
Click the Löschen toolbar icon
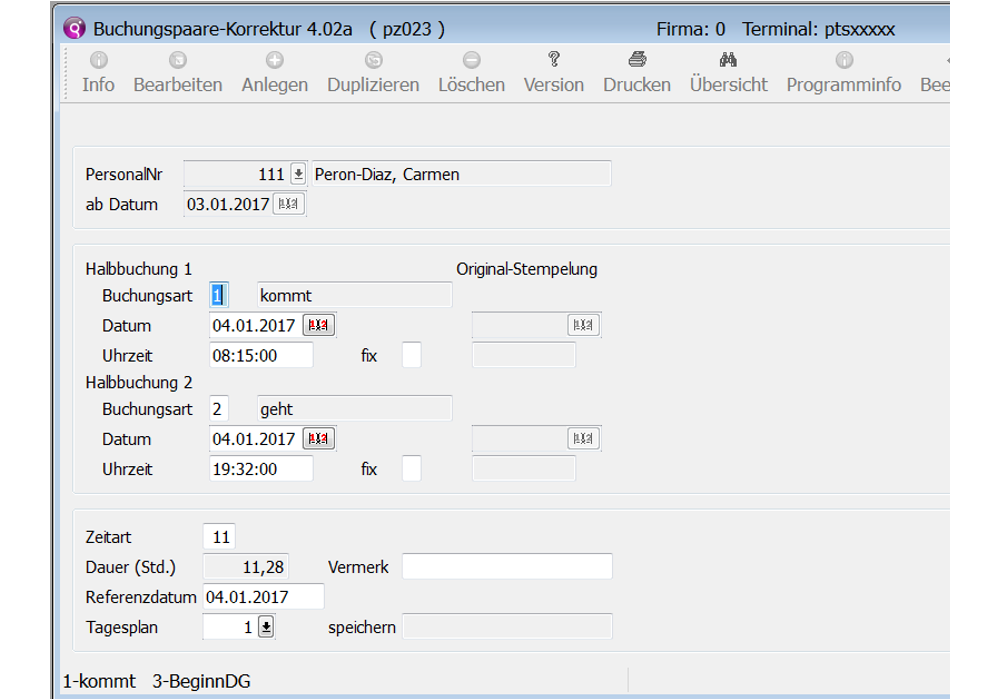[471, 61]
